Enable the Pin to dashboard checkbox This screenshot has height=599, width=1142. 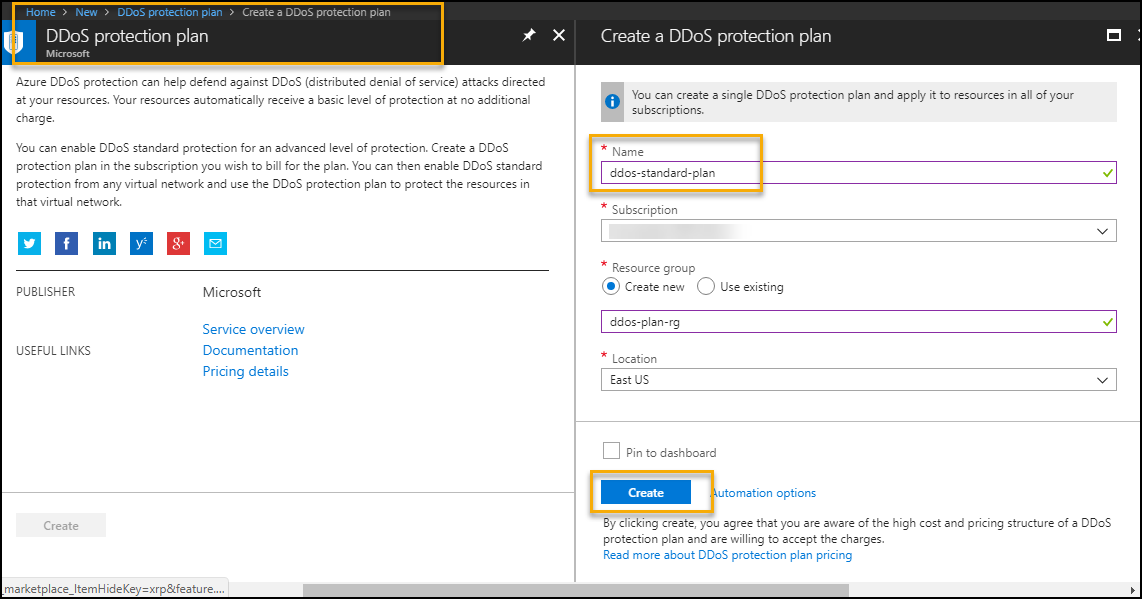tap(612, 450)
